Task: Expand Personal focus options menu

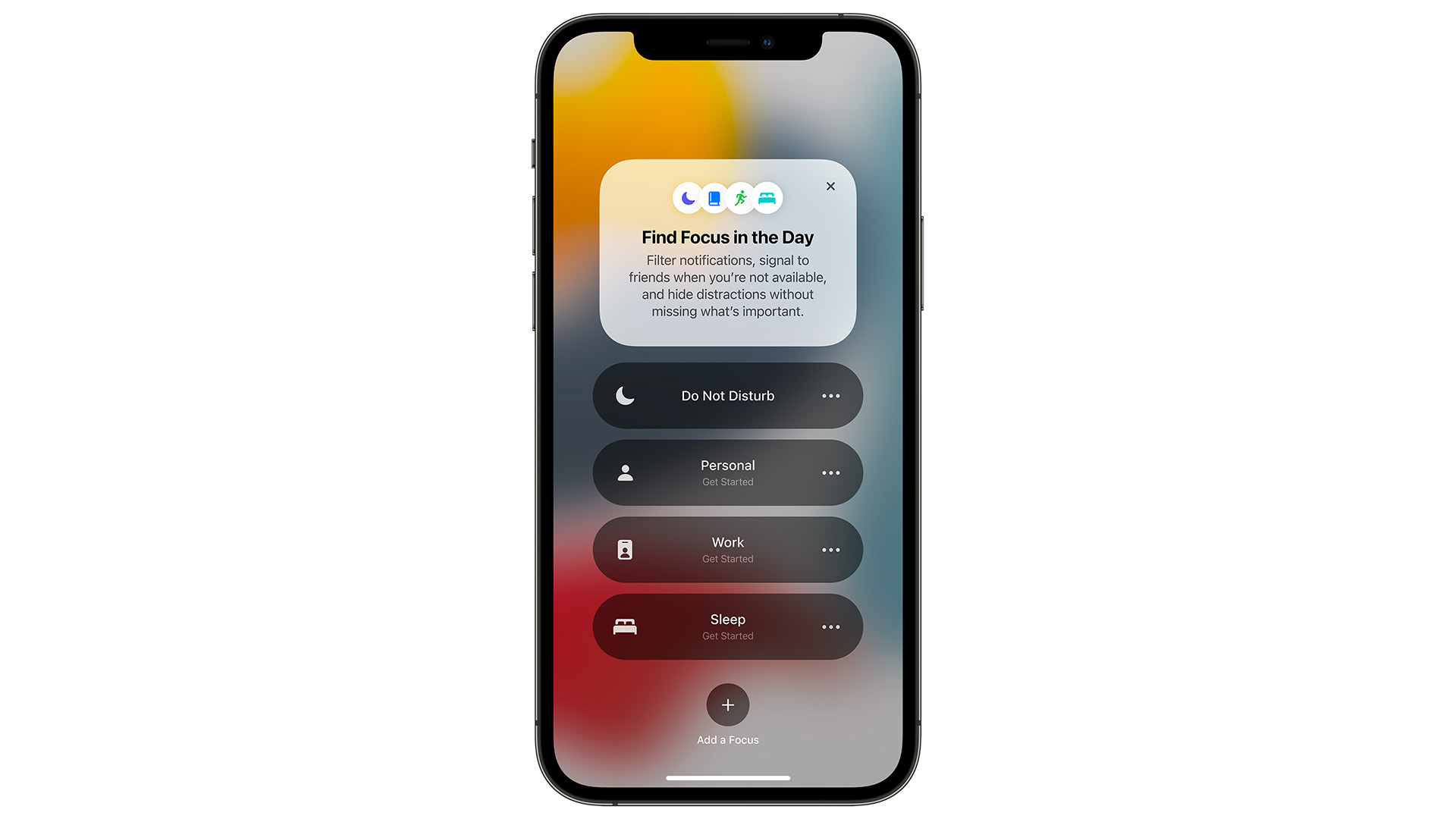Action: [830, 472]
